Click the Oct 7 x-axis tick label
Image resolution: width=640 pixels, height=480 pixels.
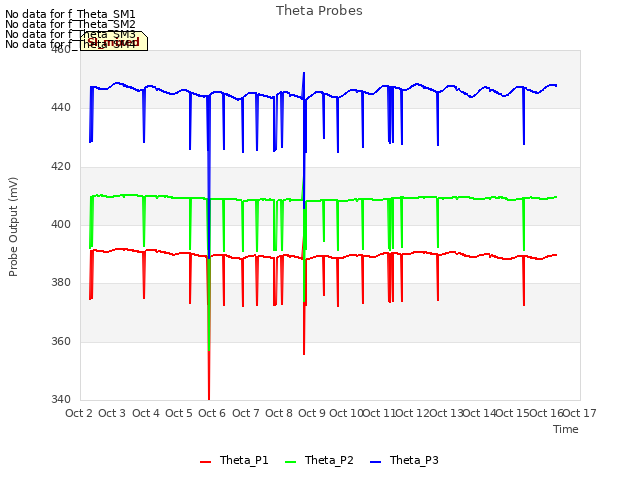coord(246,413)
